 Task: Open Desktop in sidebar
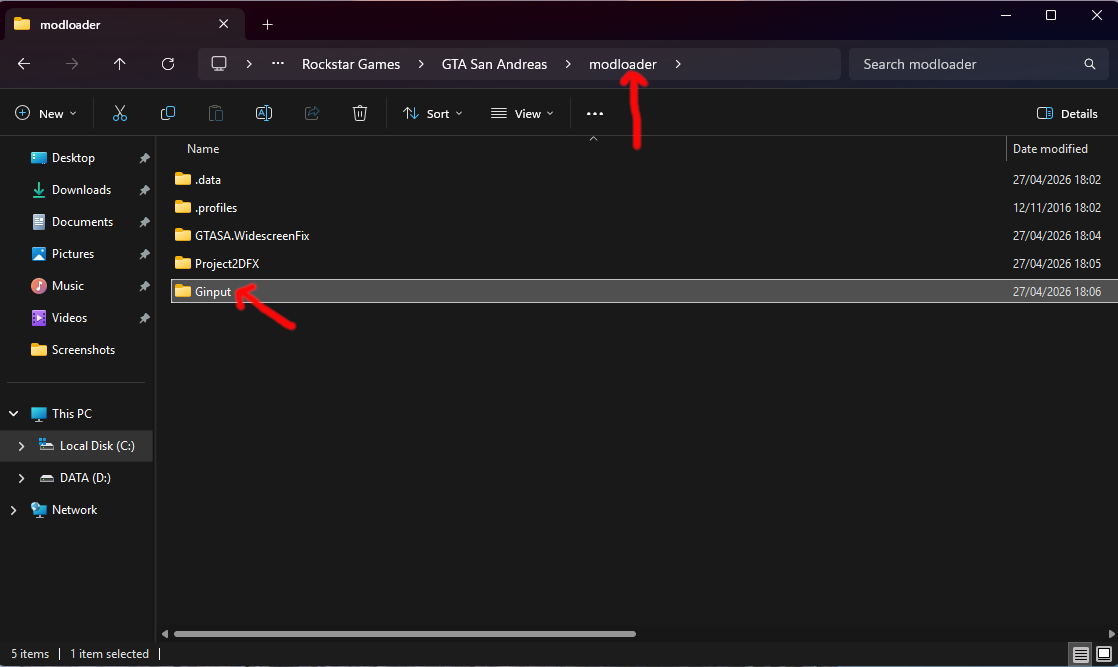tap(73, 158)
